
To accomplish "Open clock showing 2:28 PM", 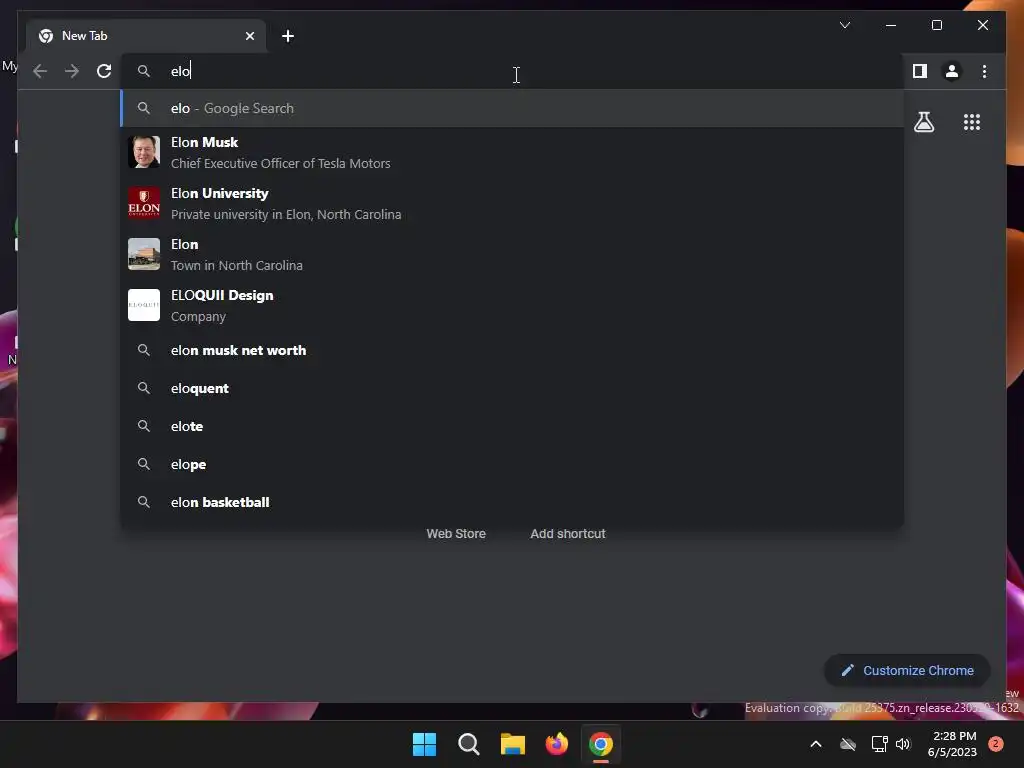I will tap(952, 744).
